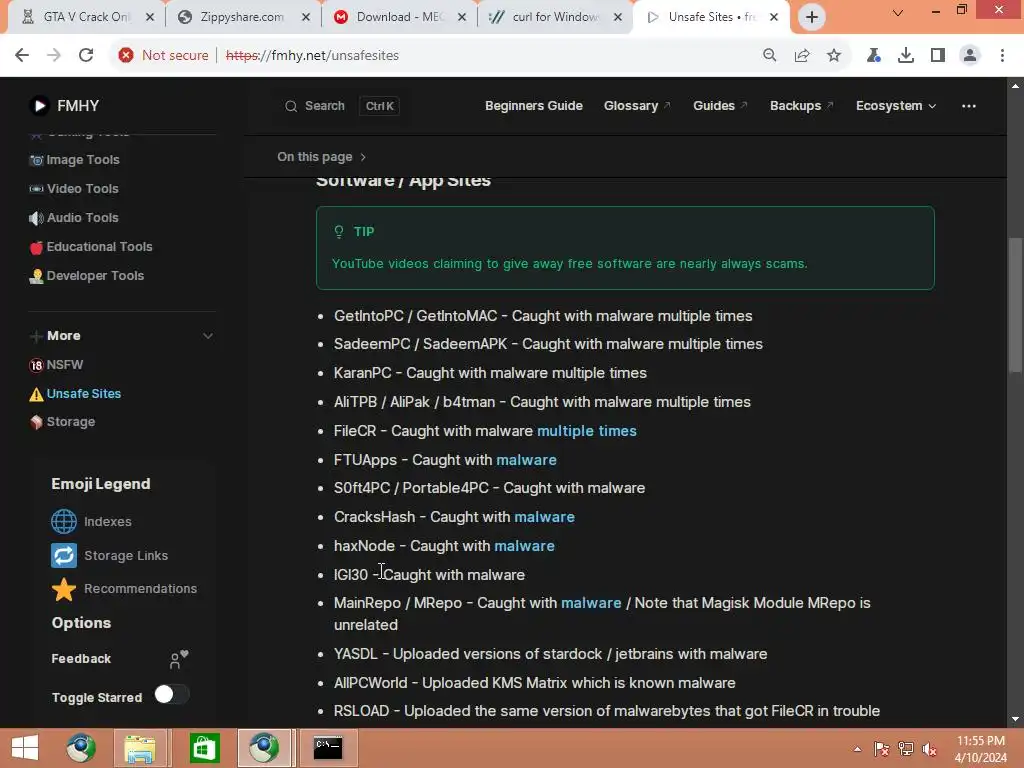The width and height of the screenshot is (1024, 768).
Task: Switch to GTA V Crack tab
Action: click(86, 17)
